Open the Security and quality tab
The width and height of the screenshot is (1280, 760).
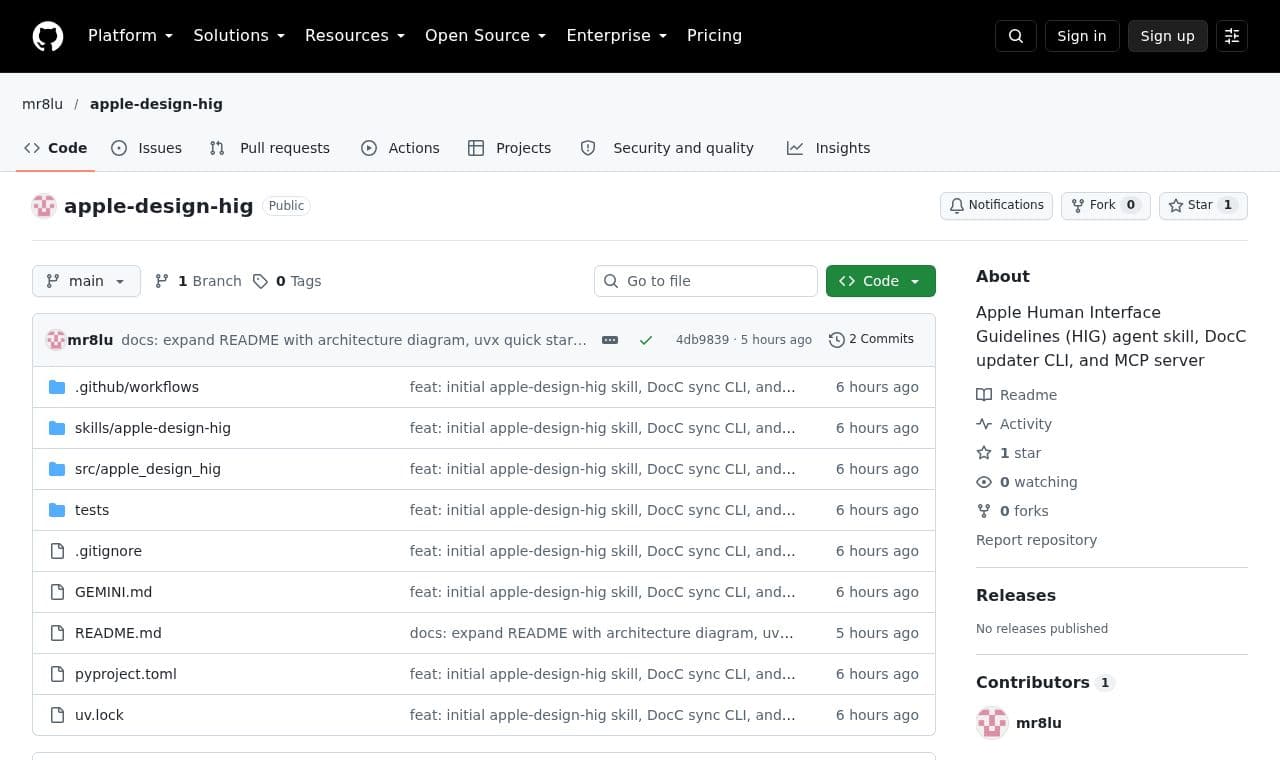click(x=667, y=148)
